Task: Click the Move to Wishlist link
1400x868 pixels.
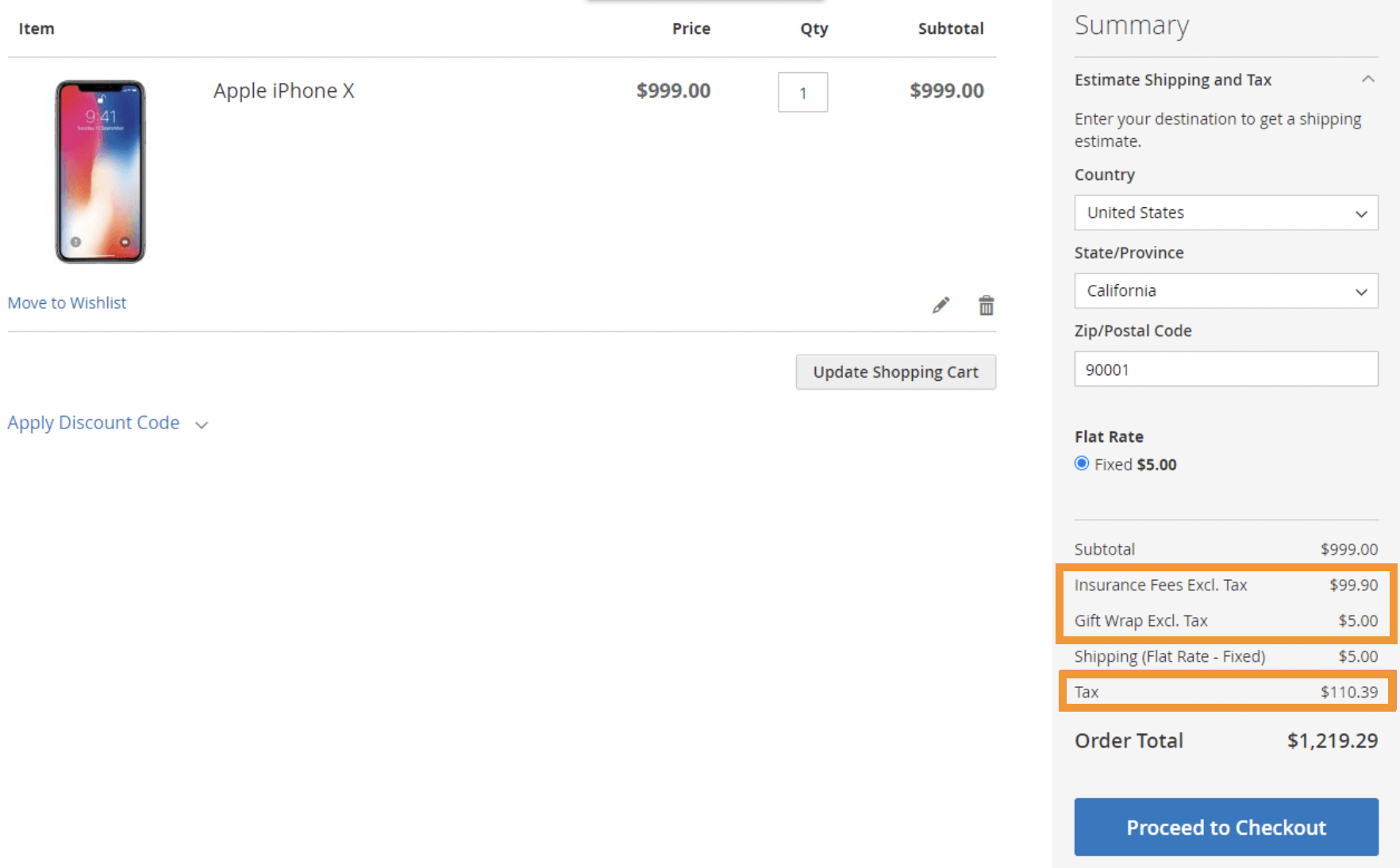Action: (x=67, y=302)
